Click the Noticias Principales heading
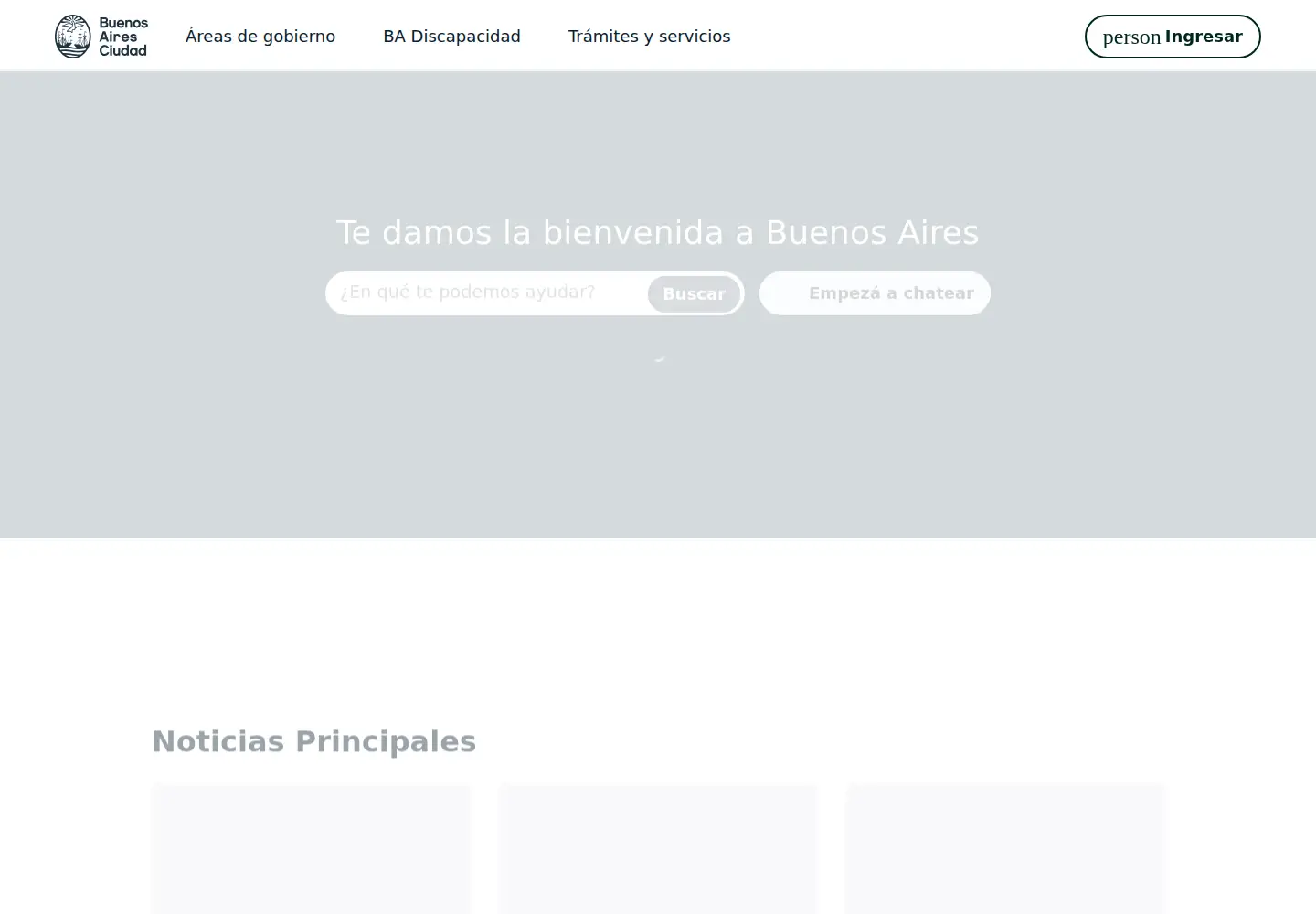The height and width of the screenshot is (914, 1316). point(314,741)
